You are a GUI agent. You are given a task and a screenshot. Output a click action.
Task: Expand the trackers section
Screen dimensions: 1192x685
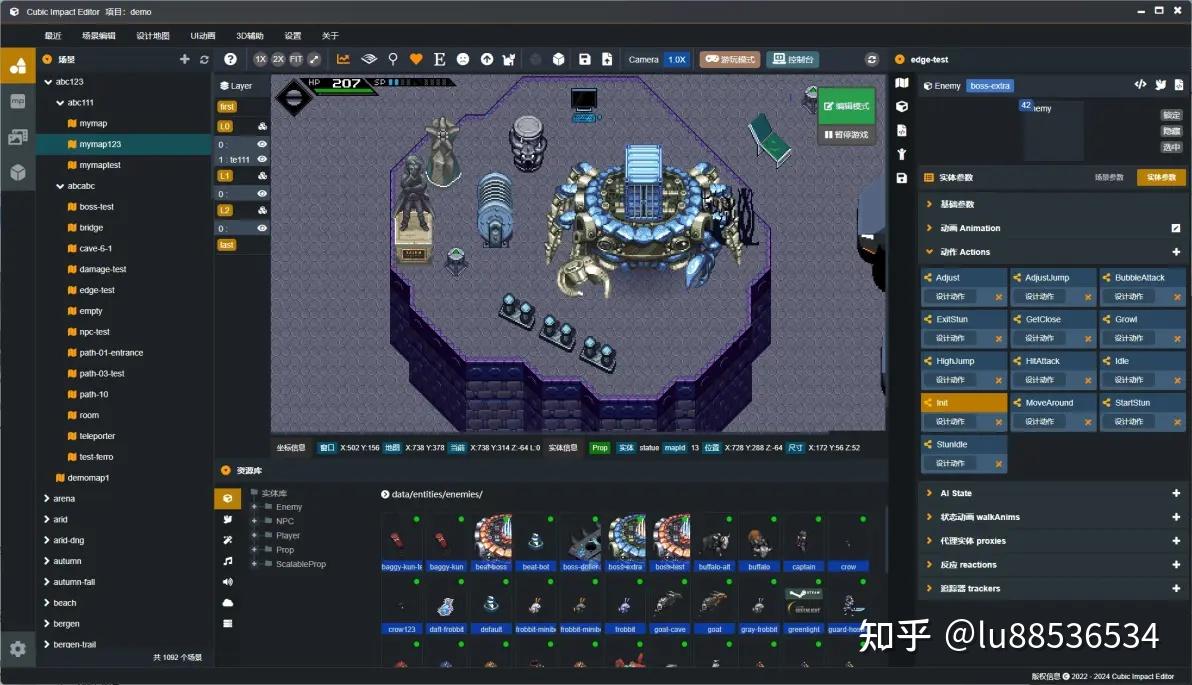point(929,588)
